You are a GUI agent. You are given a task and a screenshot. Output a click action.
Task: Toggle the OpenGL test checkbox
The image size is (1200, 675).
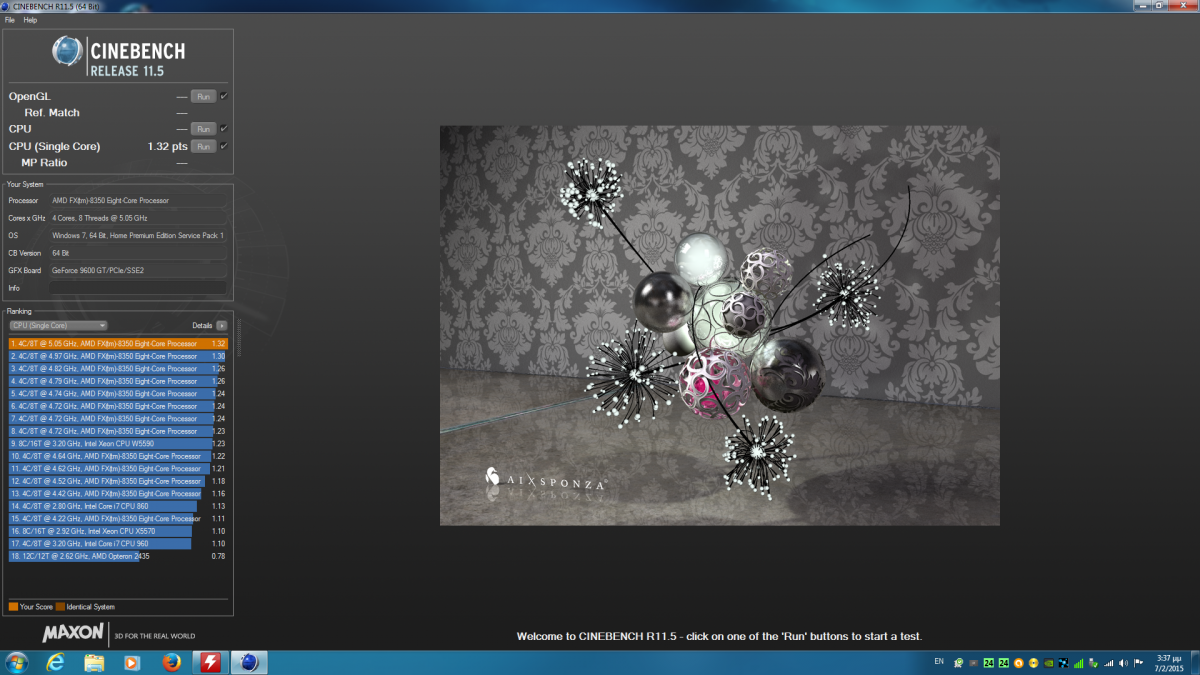coord(224,96)
